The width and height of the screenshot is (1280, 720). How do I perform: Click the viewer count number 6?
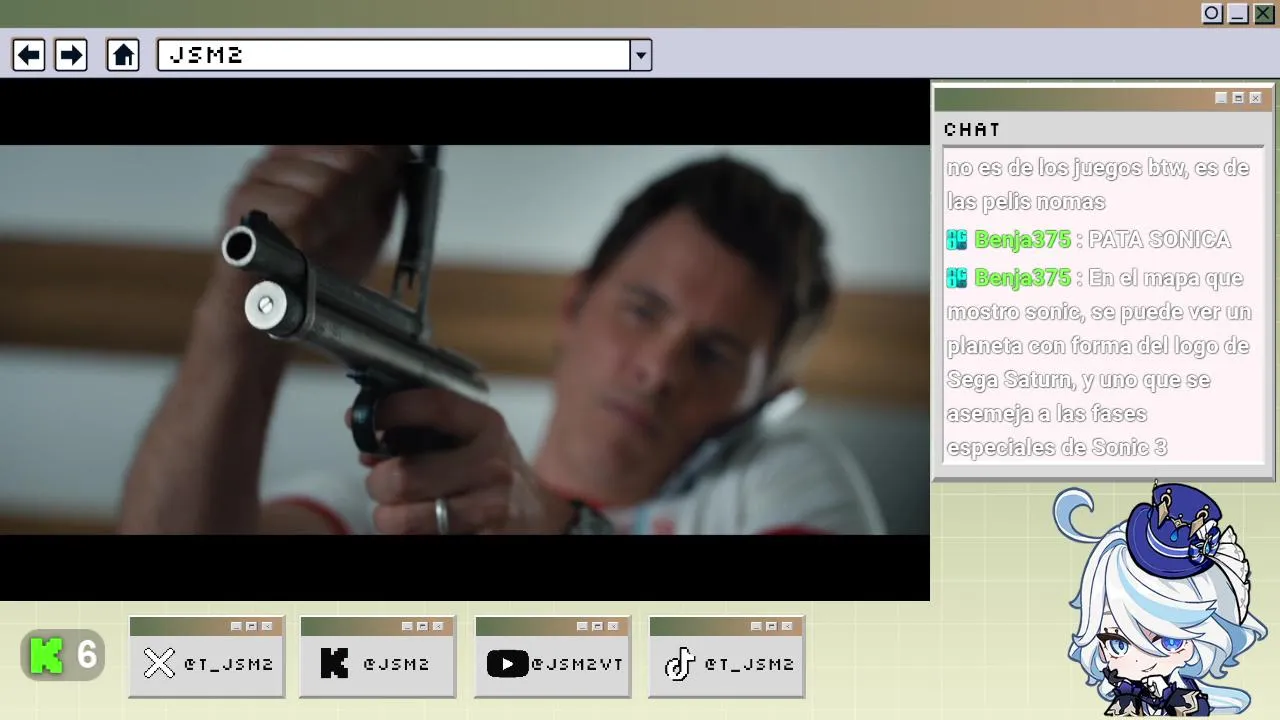87,656
